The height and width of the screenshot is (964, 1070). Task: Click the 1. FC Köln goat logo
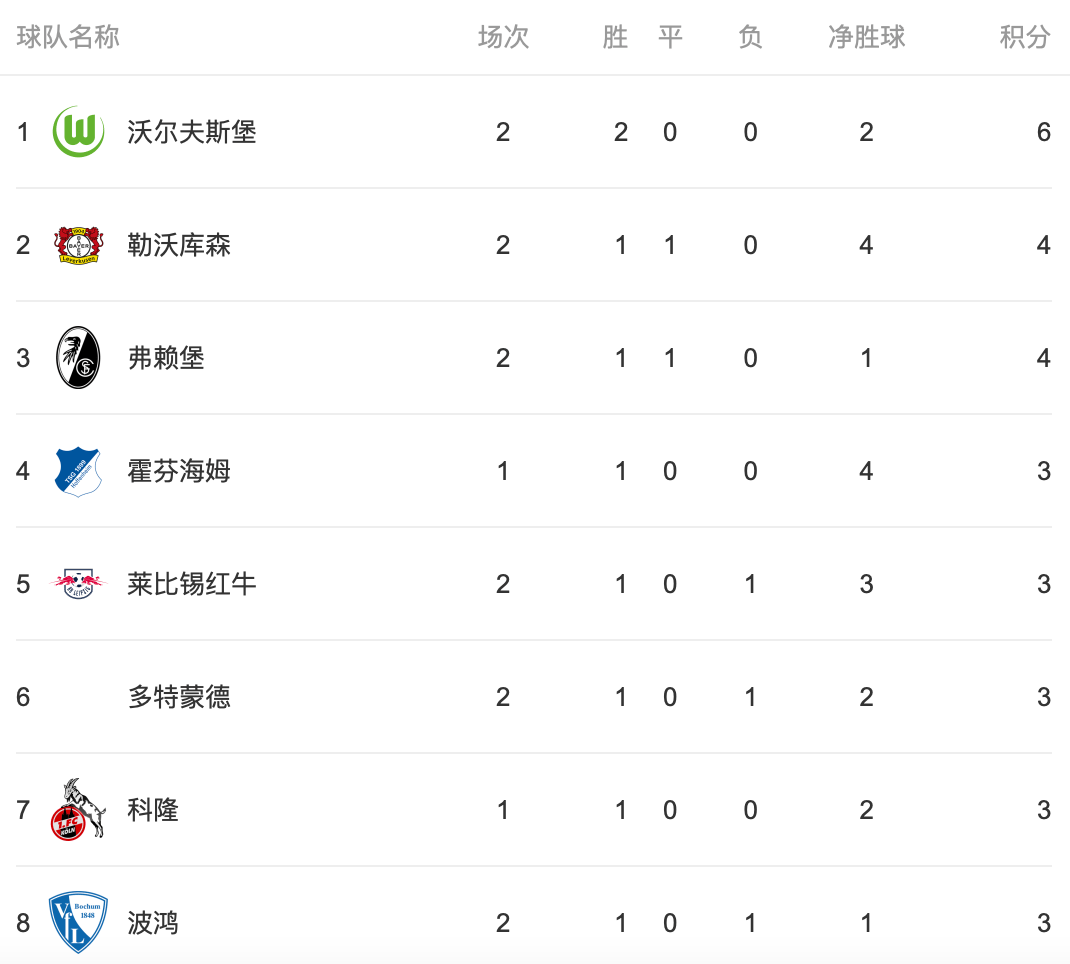click(78, 810)
